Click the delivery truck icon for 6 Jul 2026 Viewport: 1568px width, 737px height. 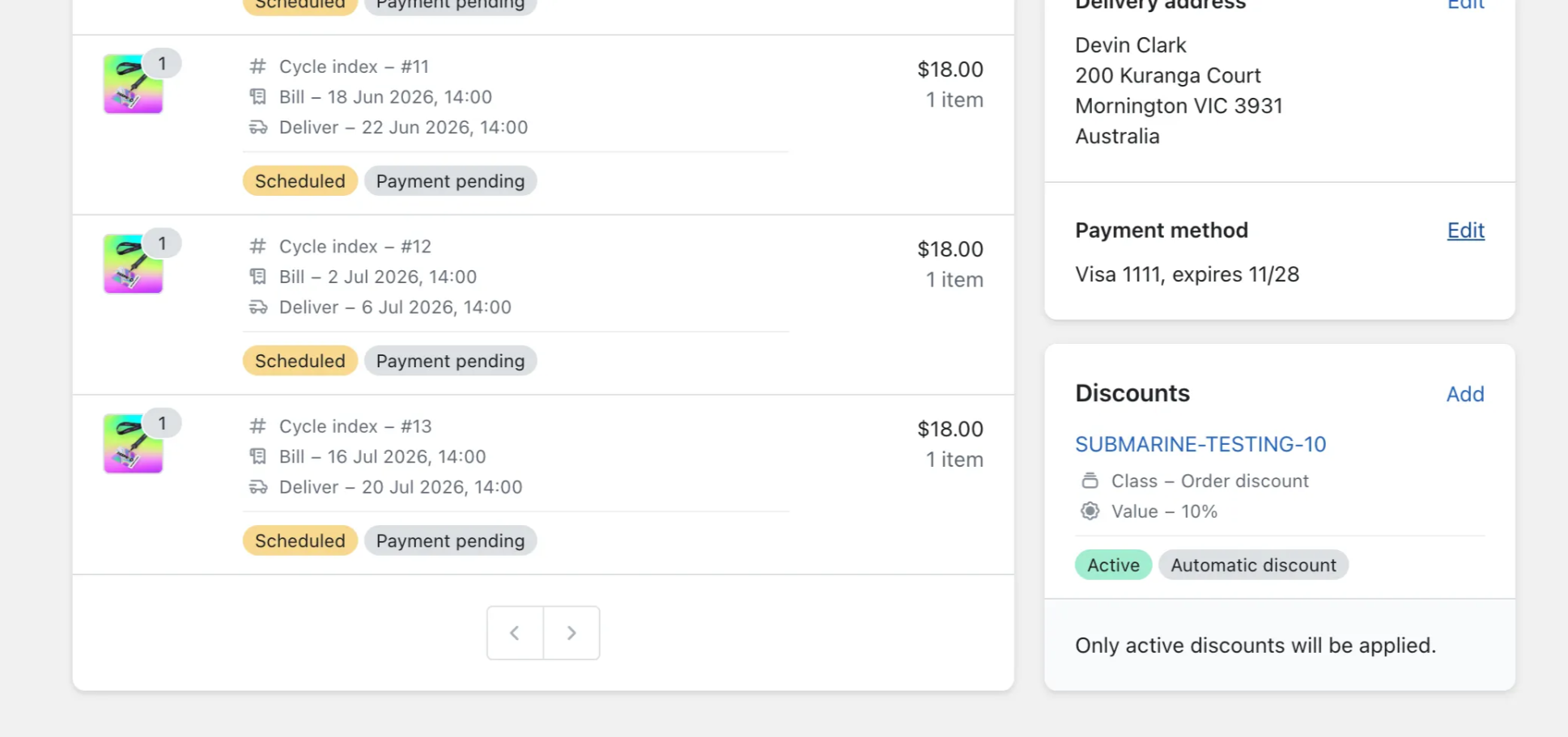pyautogui.click(x=257, y=307)
